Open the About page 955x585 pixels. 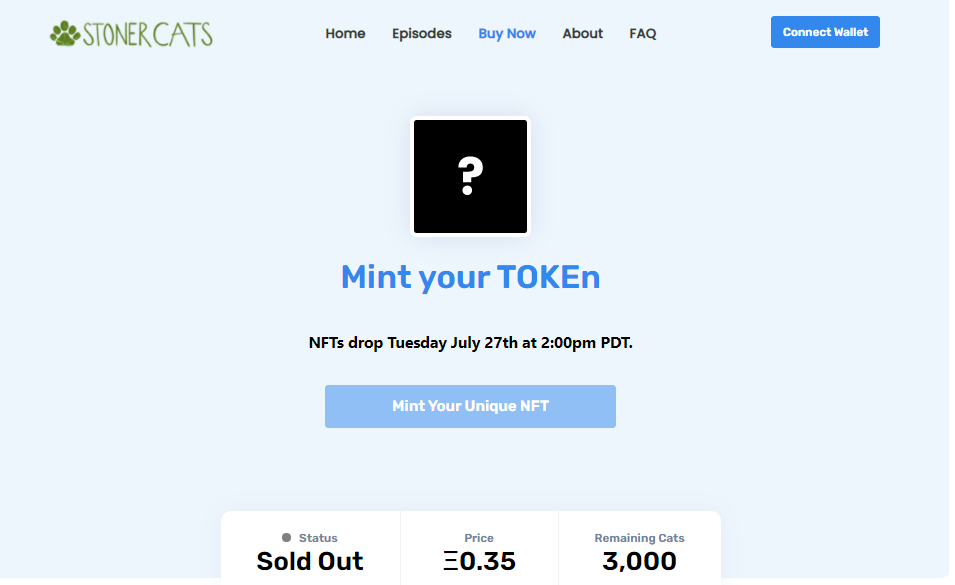pos(582,33)
